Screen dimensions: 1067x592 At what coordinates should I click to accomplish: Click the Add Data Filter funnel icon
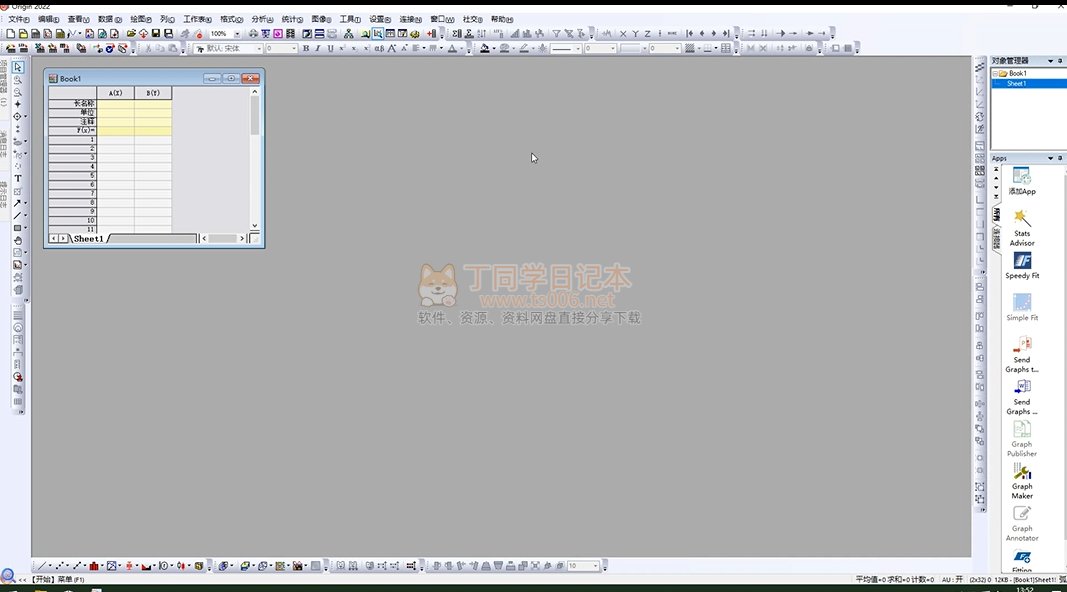pyautogui.click(x=556, y=33)
